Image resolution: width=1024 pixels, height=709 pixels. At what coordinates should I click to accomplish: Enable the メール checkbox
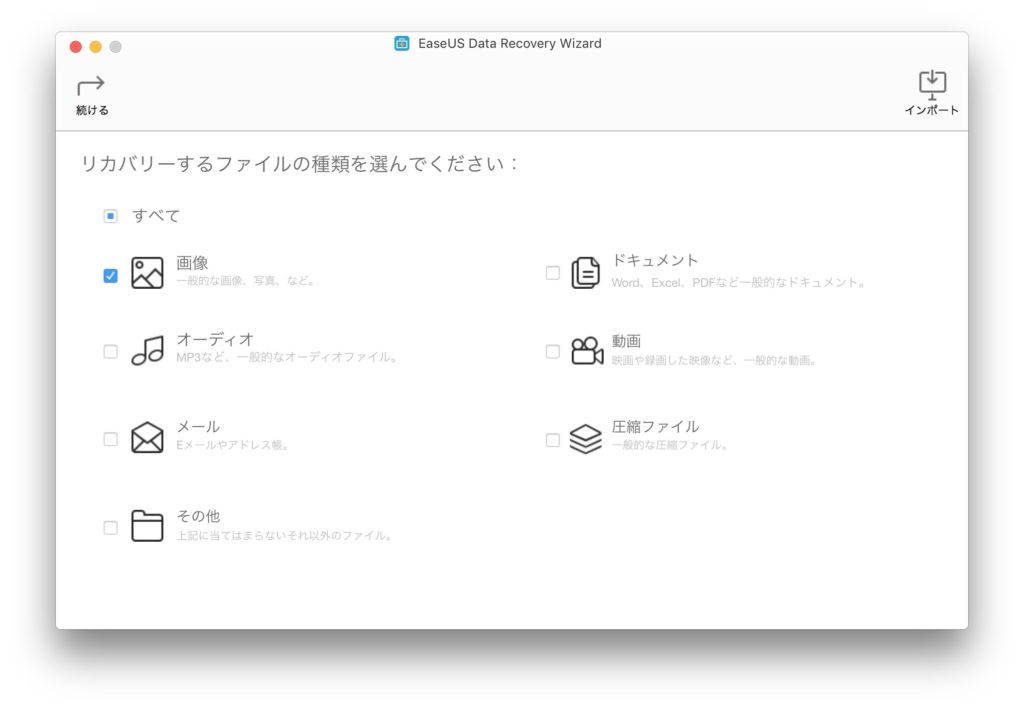click(110, 439)
